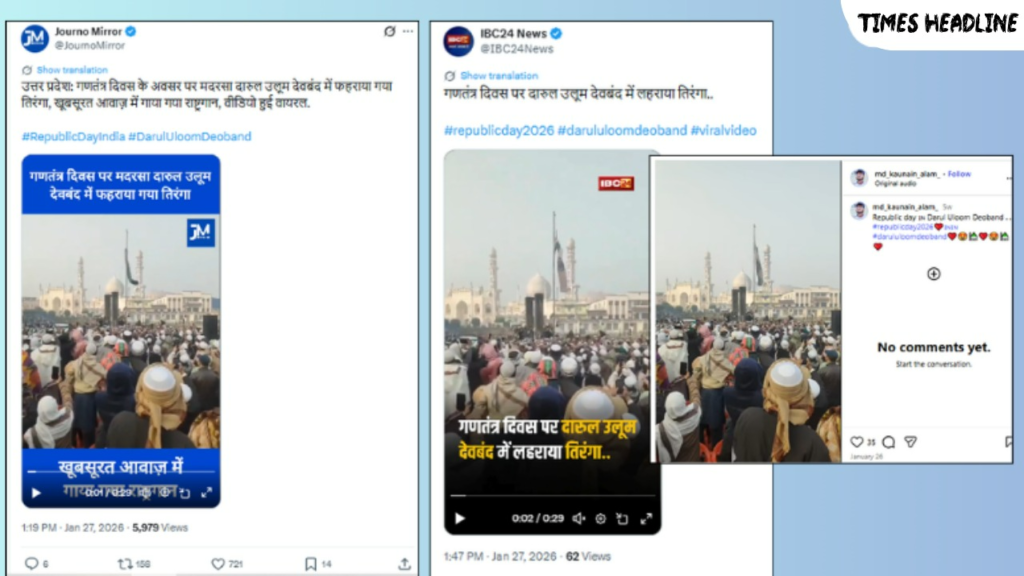The height and width of the screenshot is (576, 1024).
Task: Bookmark the Journo Mirror tweet
Action: point(311,564)
